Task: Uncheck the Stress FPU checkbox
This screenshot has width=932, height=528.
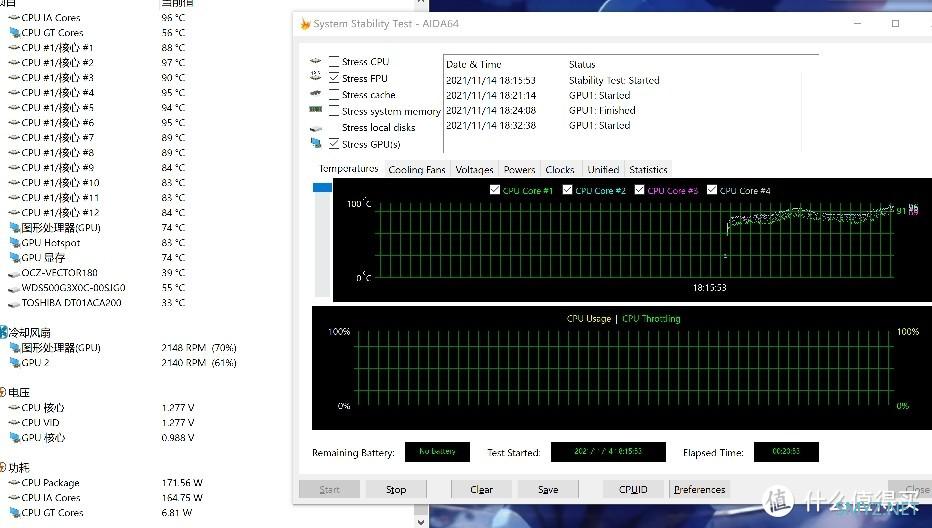Action: pyautogui.click(x=334, y=78)
